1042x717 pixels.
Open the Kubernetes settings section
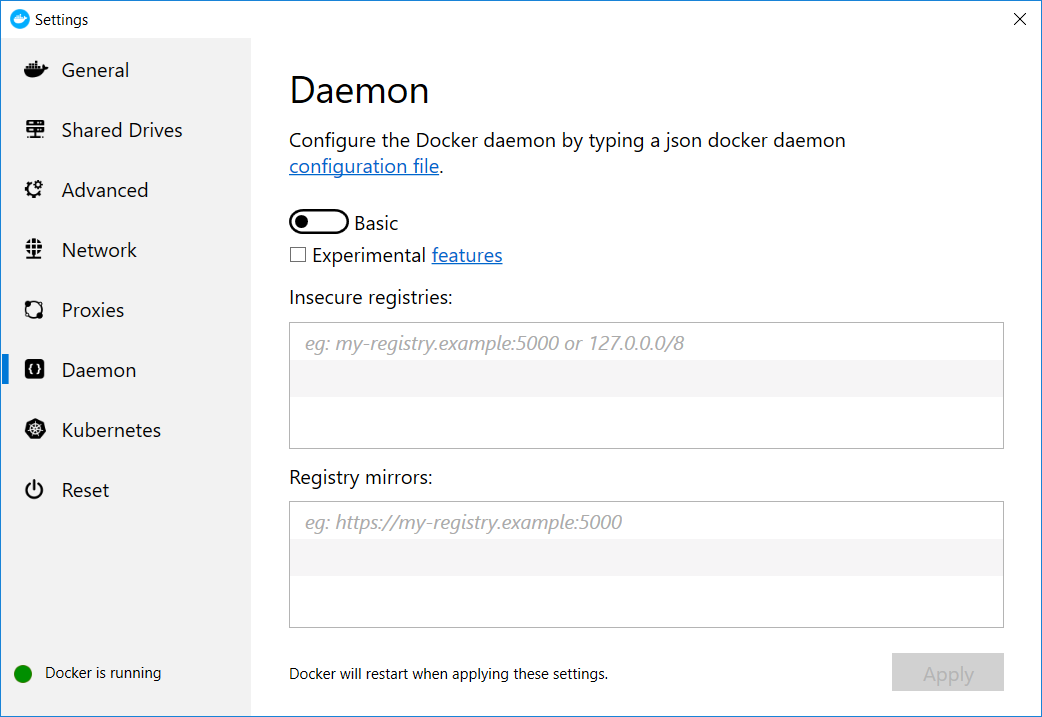[x=111, y=429]
